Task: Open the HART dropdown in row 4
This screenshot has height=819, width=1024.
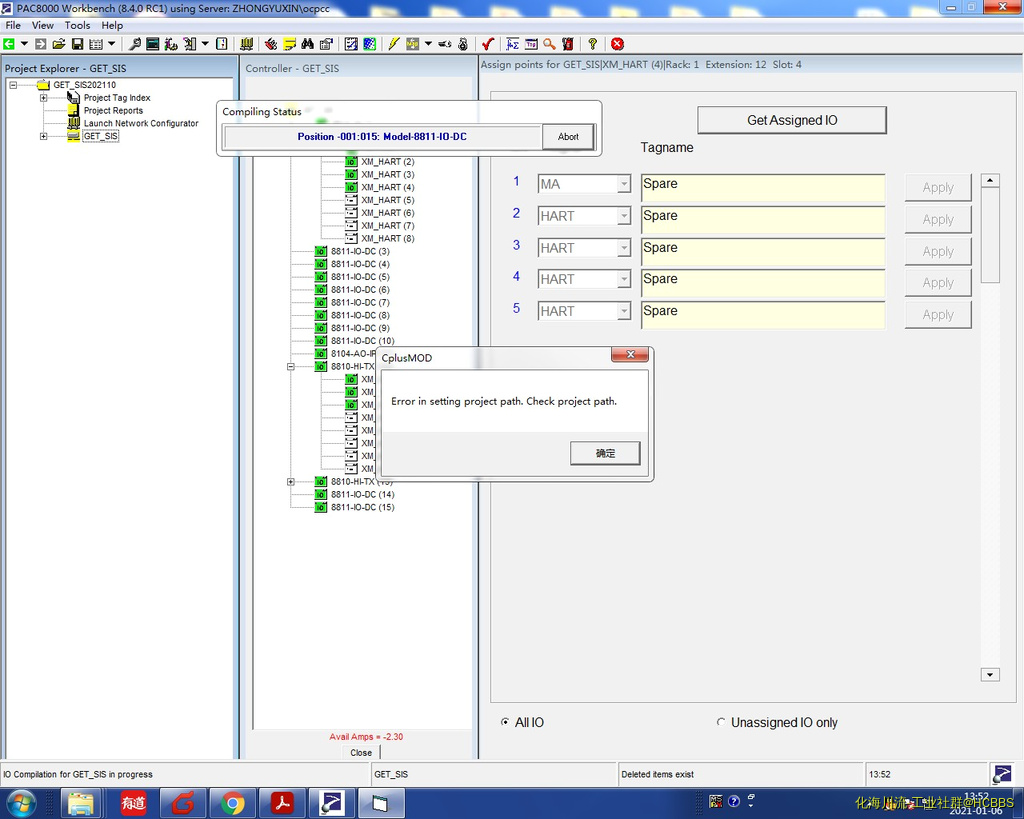Action: coord(624,280)
